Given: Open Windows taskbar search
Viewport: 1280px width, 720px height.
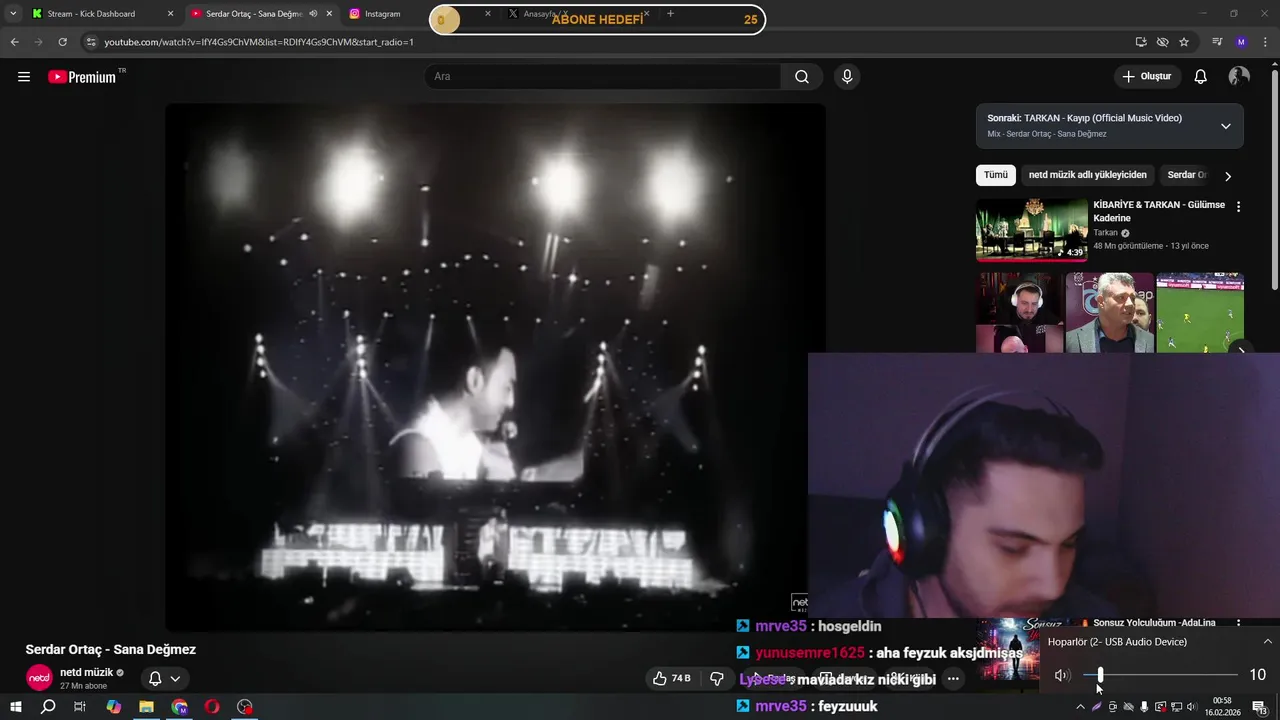Looking at the screenshot, I should [x=48, y=707].
